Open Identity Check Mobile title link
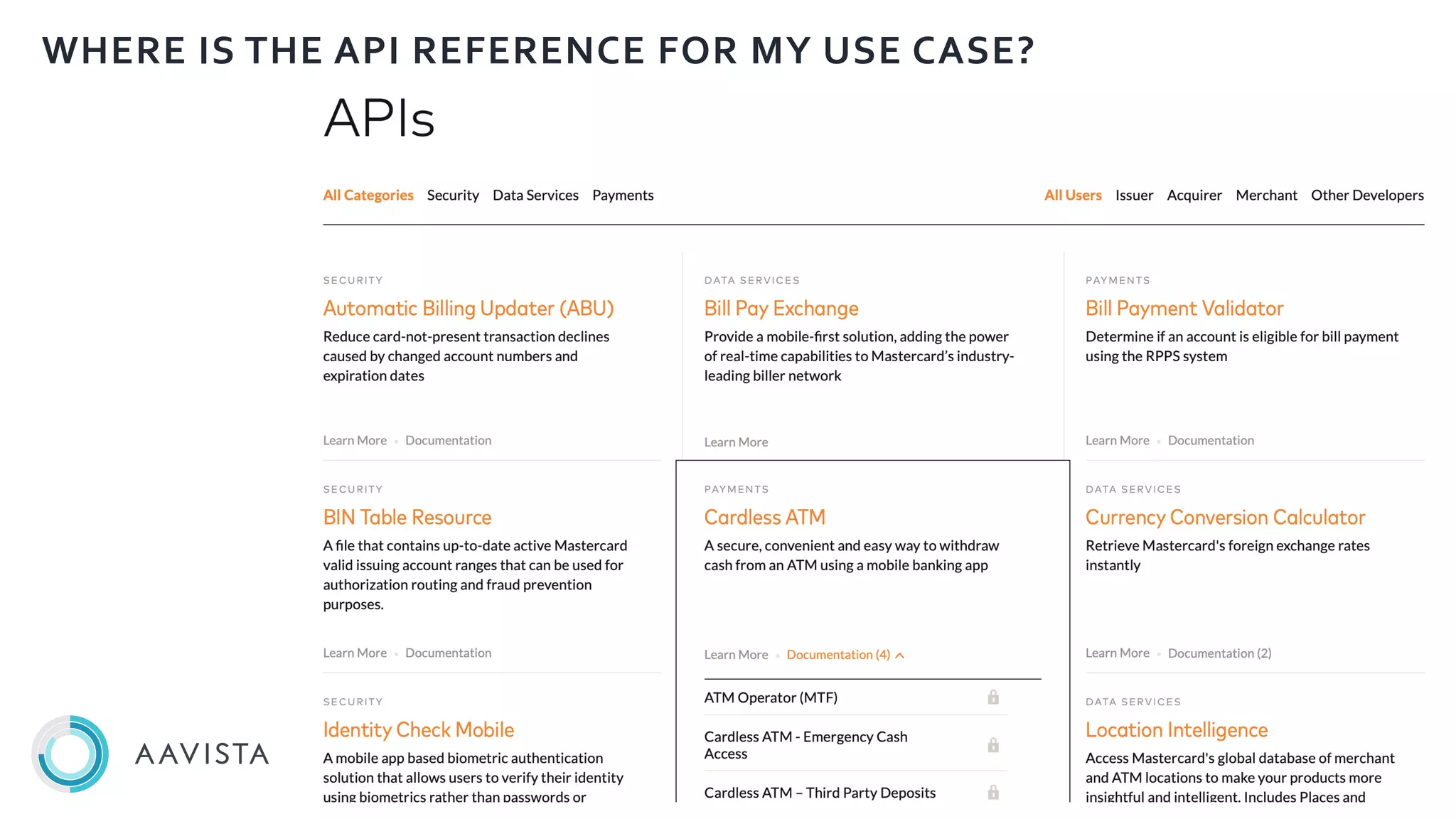The width and height of the screenshot is (1456, 819). (419, 730)
